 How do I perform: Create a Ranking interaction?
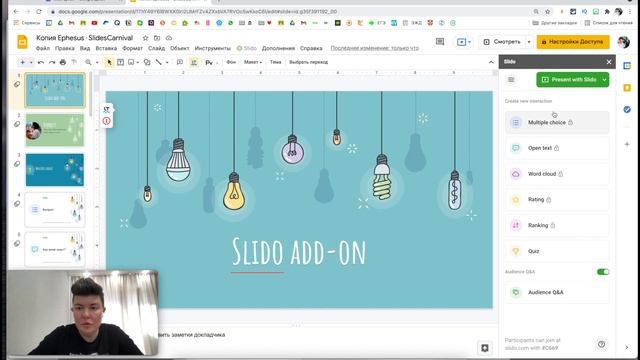557,225
